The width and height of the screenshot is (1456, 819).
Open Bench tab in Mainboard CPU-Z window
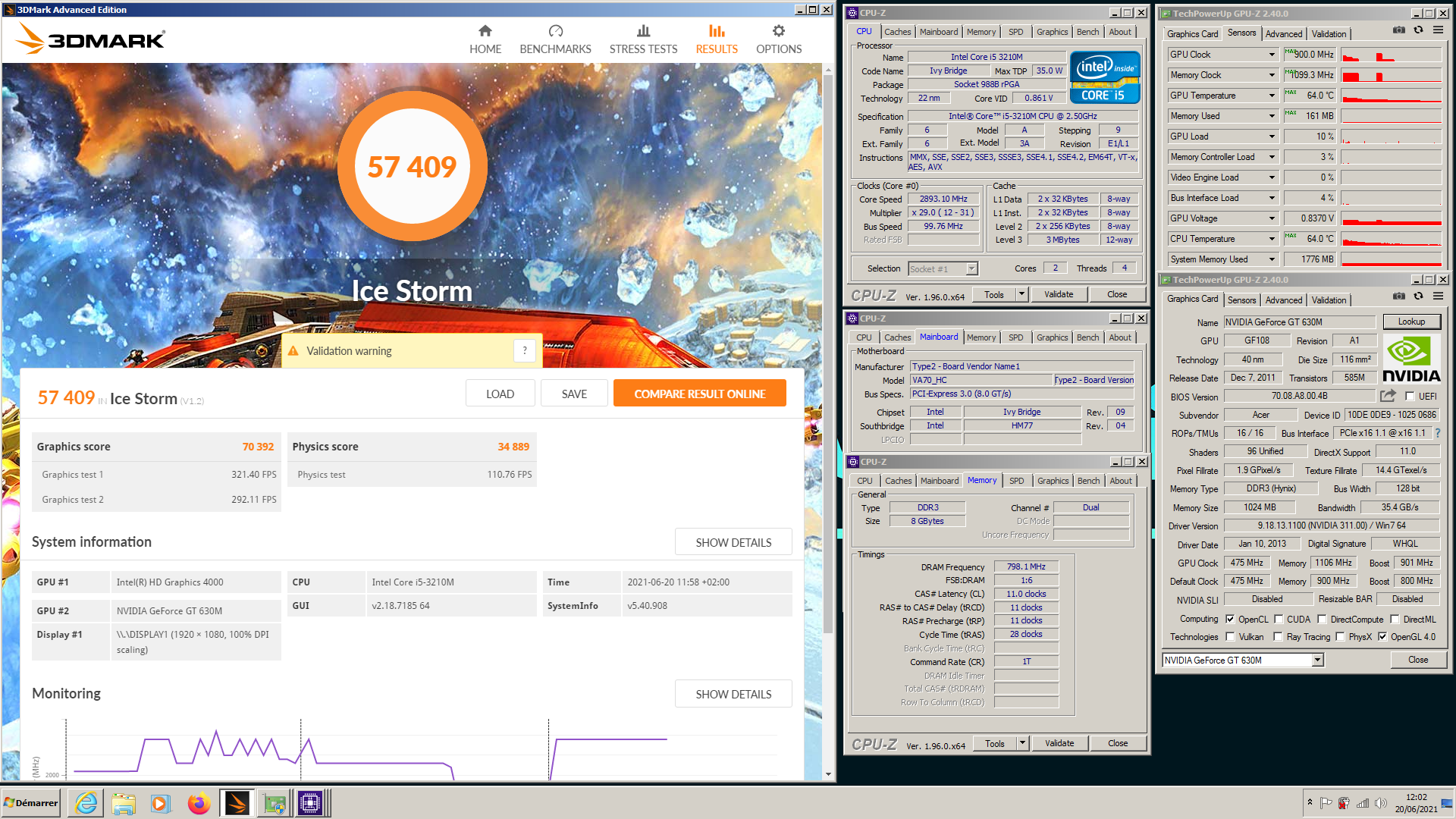(x=1087, y=337)
